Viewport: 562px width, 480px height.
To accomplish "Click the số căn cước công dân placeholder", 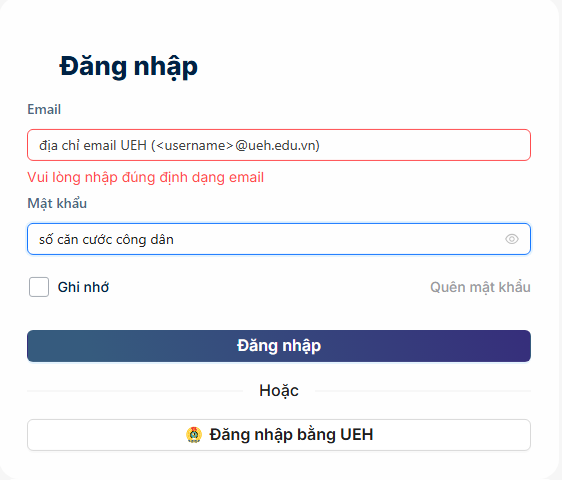I will tap(106, 239).
